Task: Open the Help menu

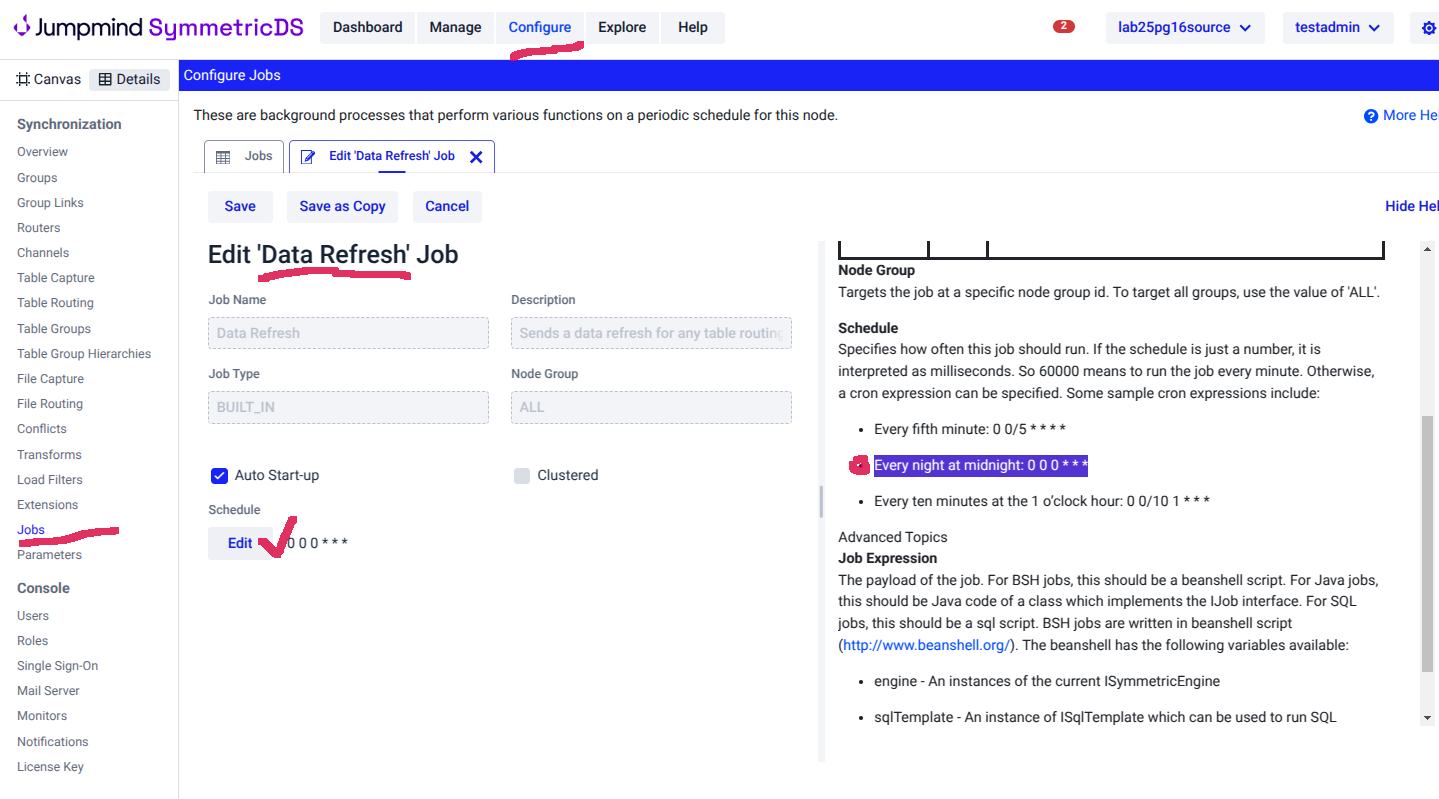Action: (692, 28)
